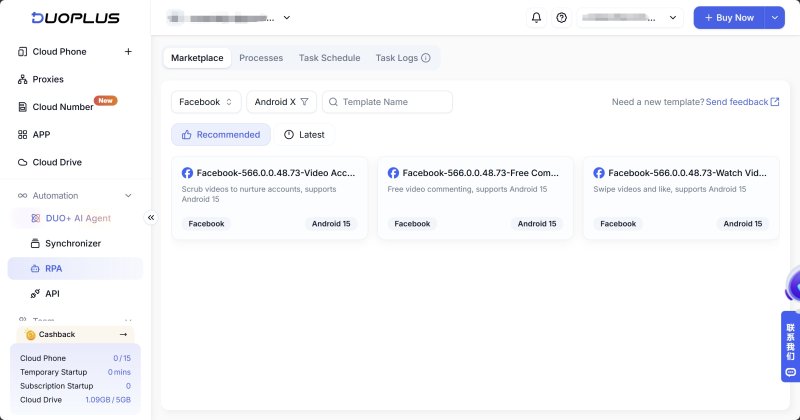
Task: Click the Cloud Number document icon
Action: click(x=22, y=107)
